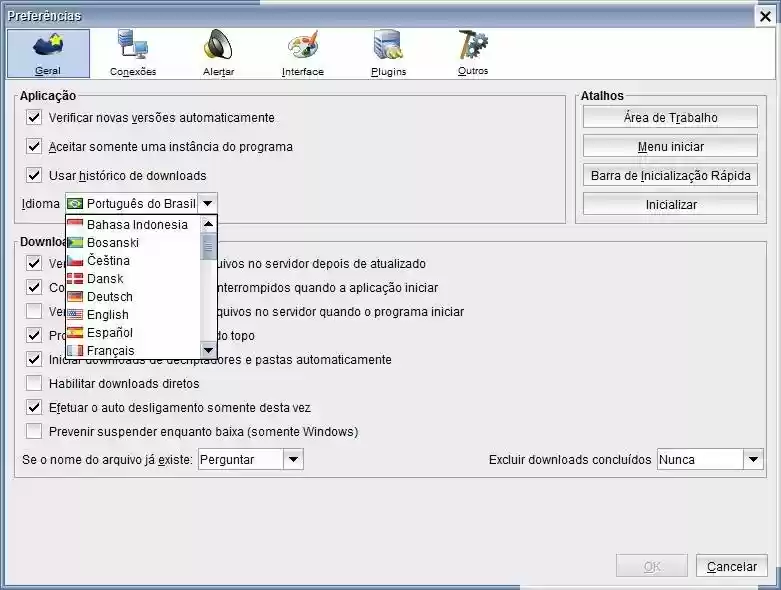Enable Prevenir suspender enquanto baixa
781x590 pixels.
click(34, 432)
